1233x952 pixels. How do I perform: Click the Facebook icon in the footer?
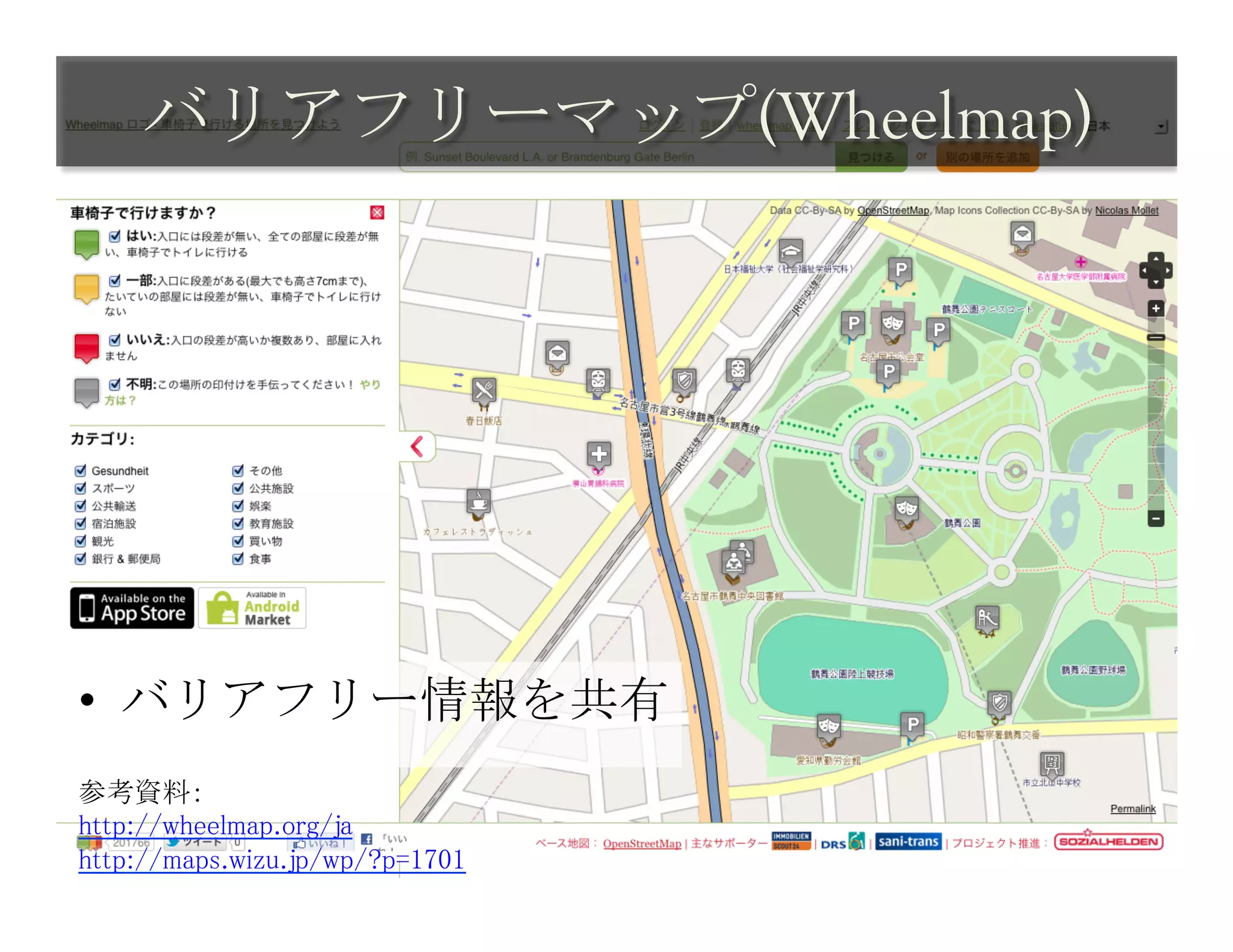point(366,839)
